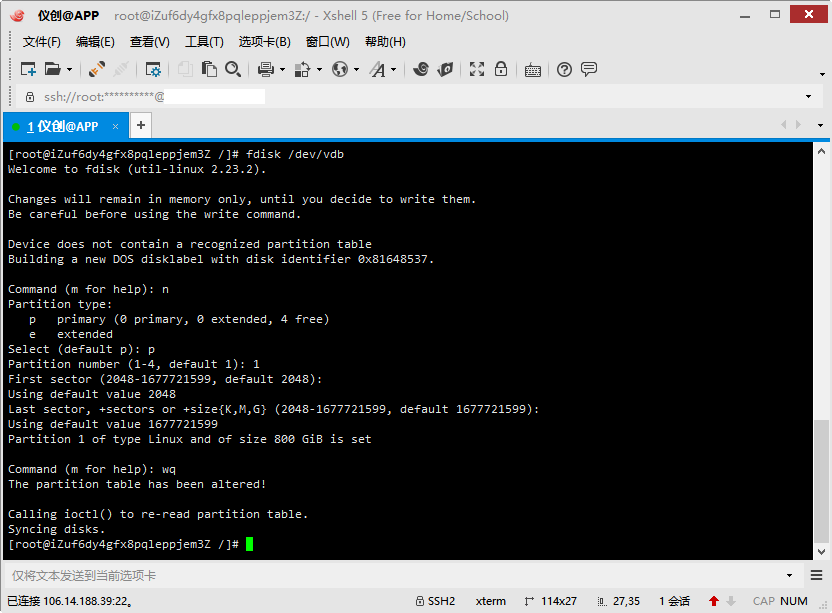Click the Open session folder icon
This screenshot has width=832, height=613.
tap(53, 69)
